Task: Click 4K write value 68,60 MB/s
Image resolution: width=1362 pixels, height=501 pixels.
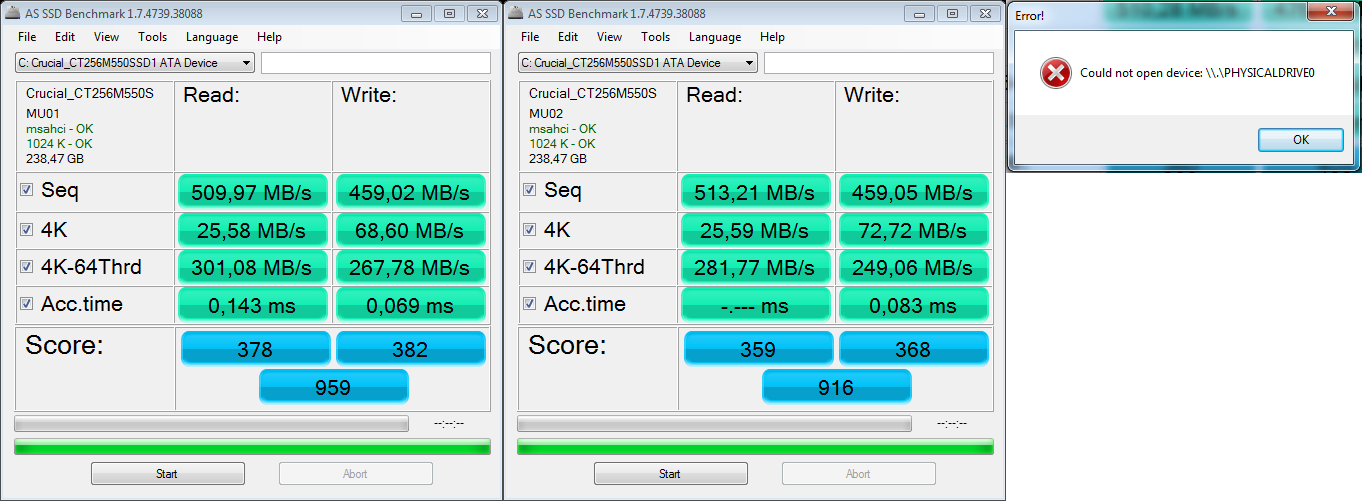Action: 410,230
